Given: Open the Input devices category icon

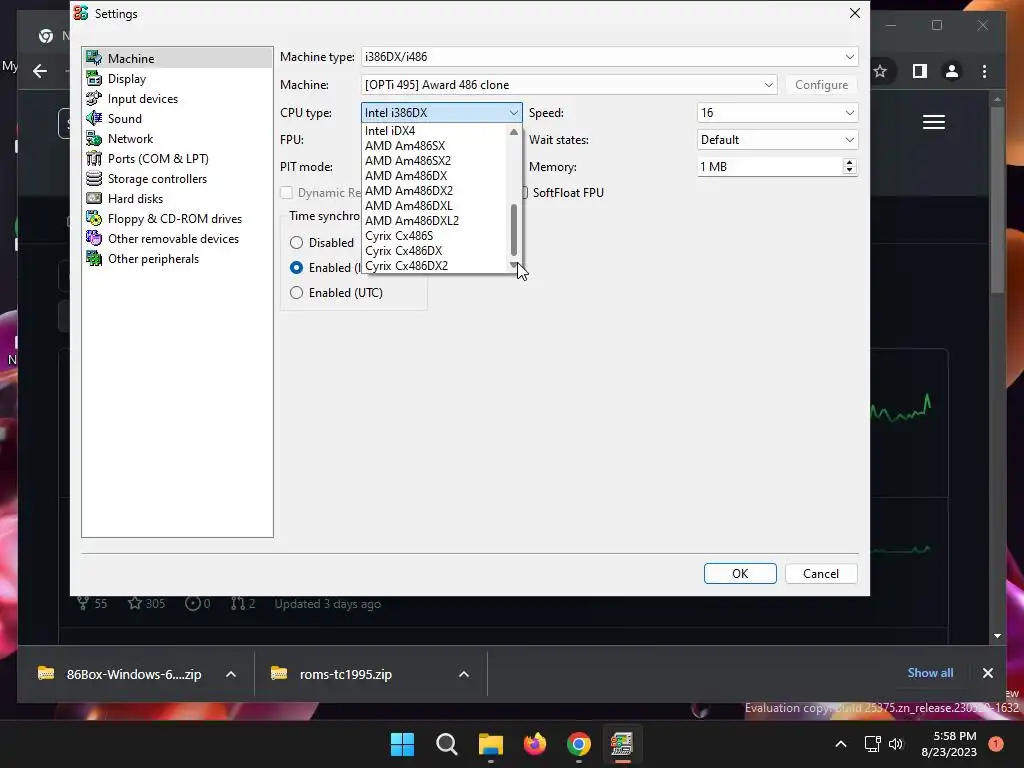Looking at the screenshot, I should 94,99.
